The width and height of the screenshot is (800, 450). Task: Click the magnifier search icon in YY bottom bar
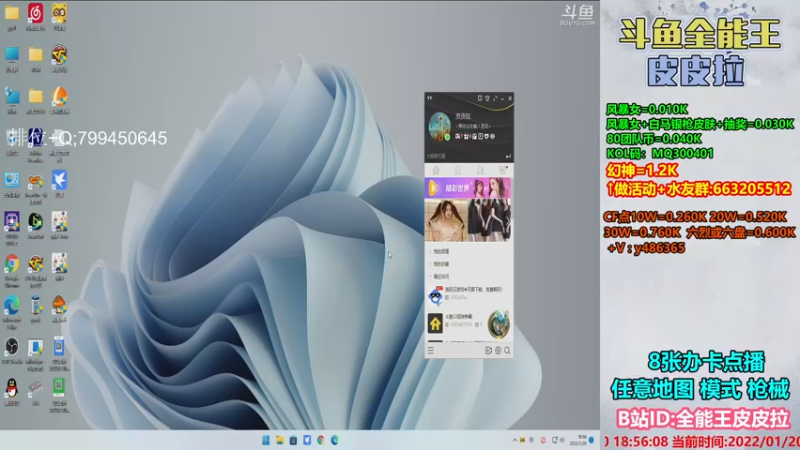[x=507, y=351]
